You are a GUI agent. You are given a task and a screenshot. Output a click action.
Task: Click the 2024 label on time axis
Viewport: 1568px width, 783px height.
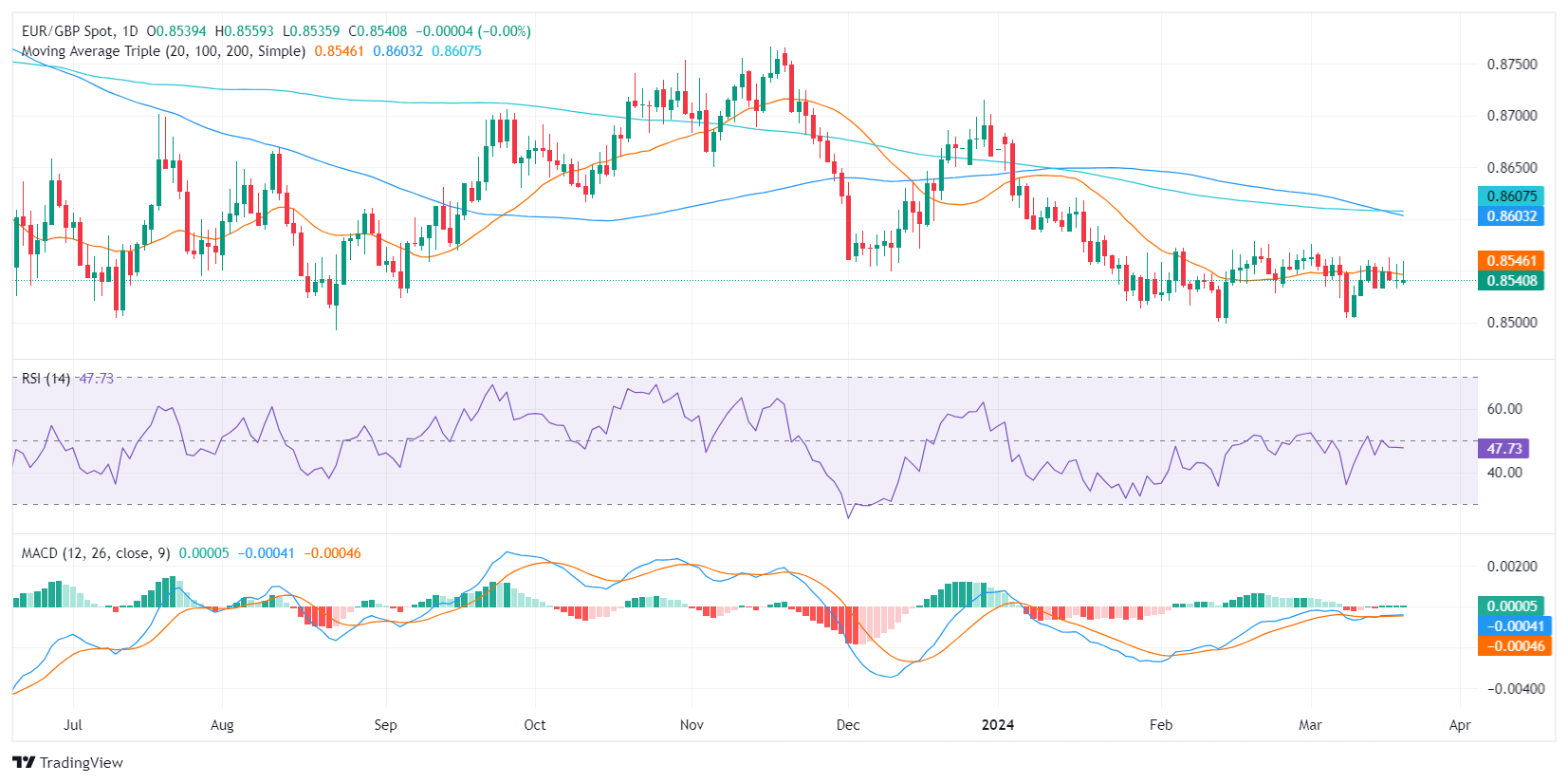point(997,725)
